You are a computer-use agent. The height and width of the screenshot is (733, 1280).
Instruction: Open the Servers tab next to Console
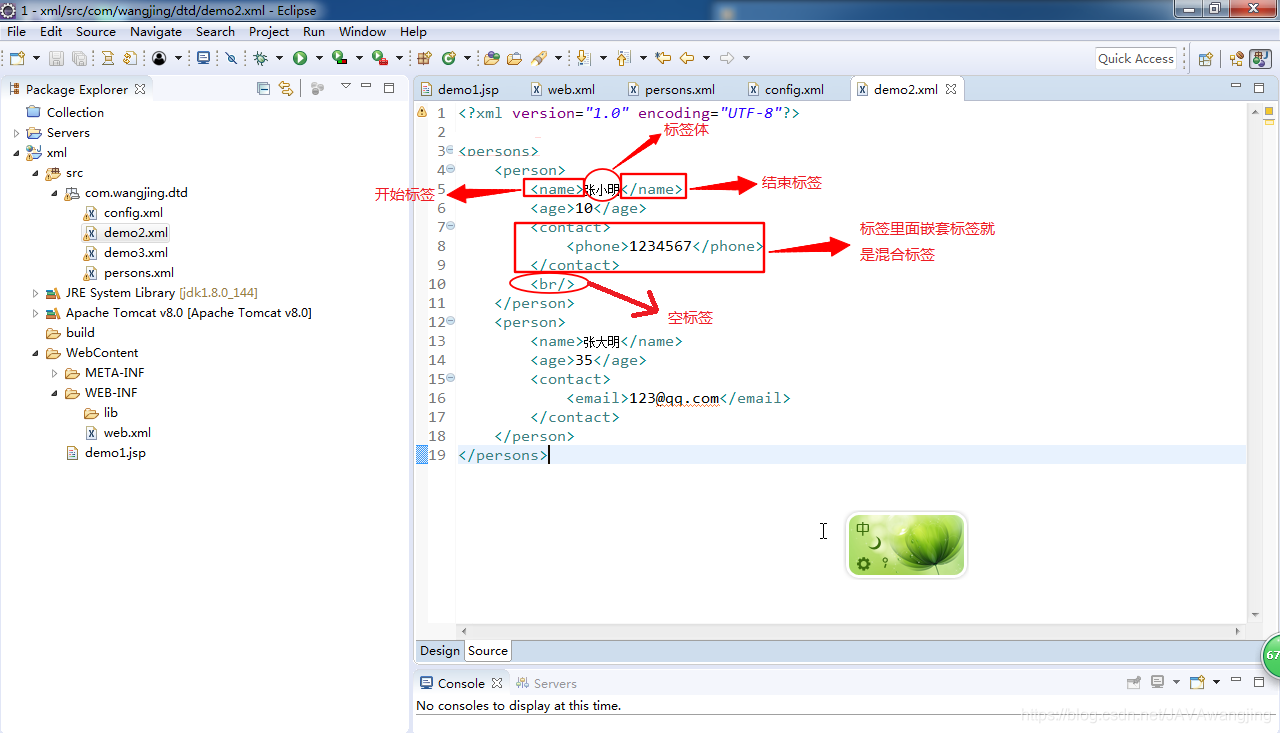[546, 684]
